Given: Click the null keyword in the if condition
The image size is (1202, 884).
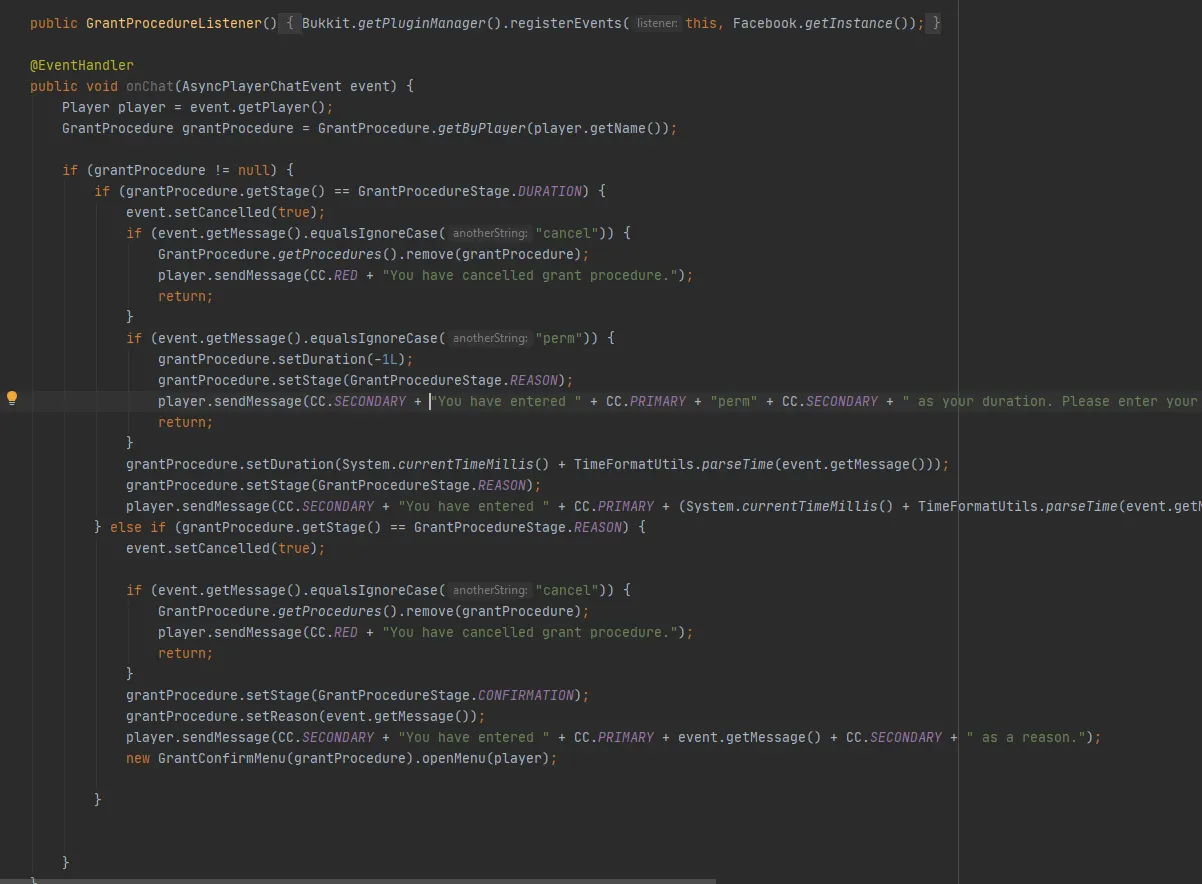Looking at the screenshot, I should [254, 170].
